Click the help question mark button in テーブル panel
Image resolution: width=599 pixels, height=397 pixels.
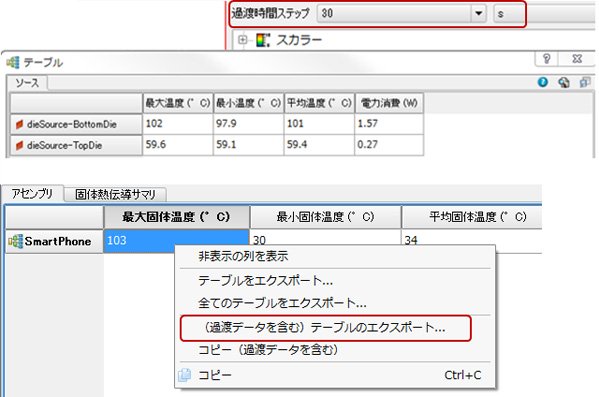pos(547,59)
